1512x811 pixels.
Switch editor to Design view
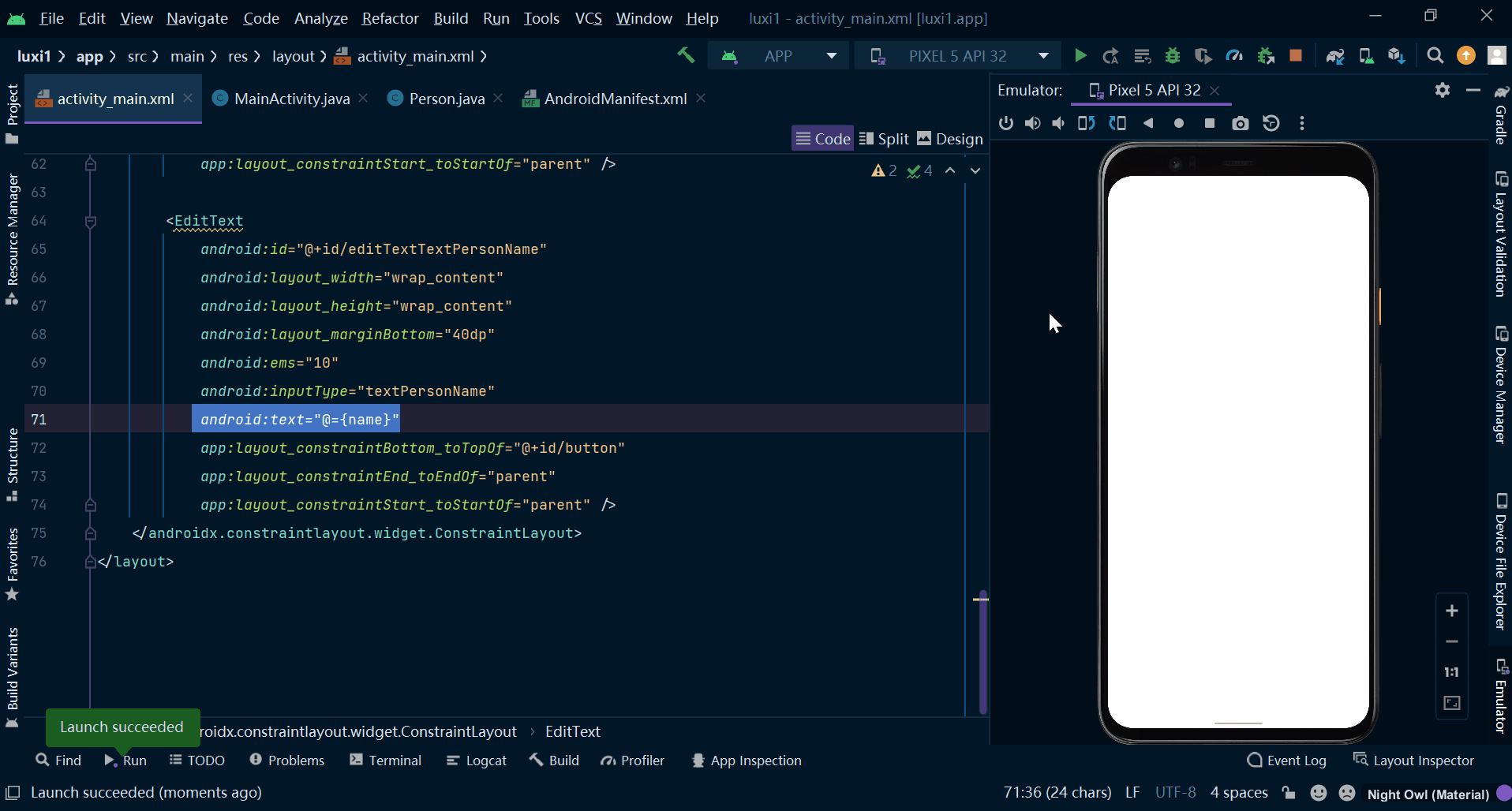(950, 139)
